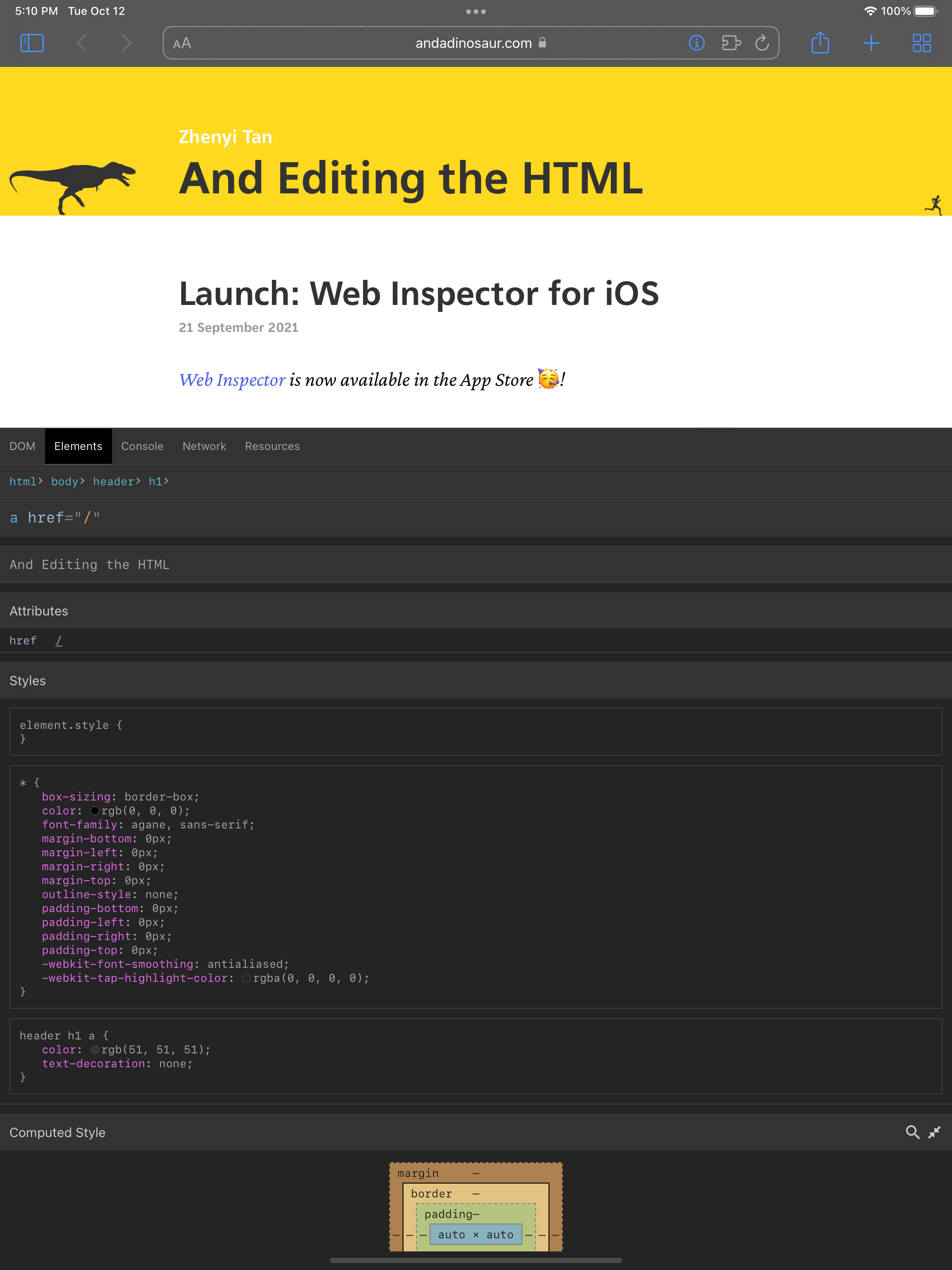This screenshot has height=1270, width=952.
Task: Switch to the Network tab
Action: 204,446
